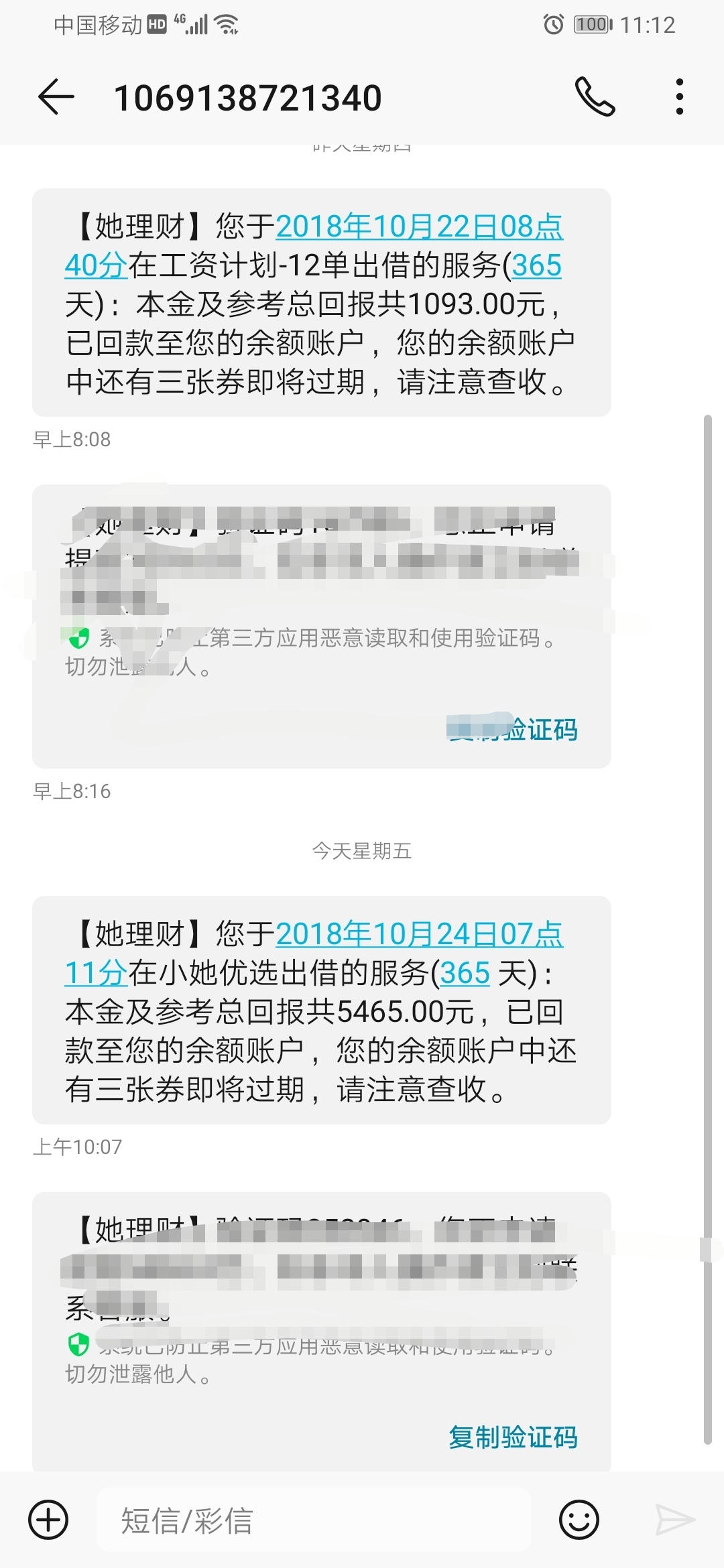Tap the send arrow icon
Screen dimensions: 724x1568
pyautogui.click(x=674, y=1520)
